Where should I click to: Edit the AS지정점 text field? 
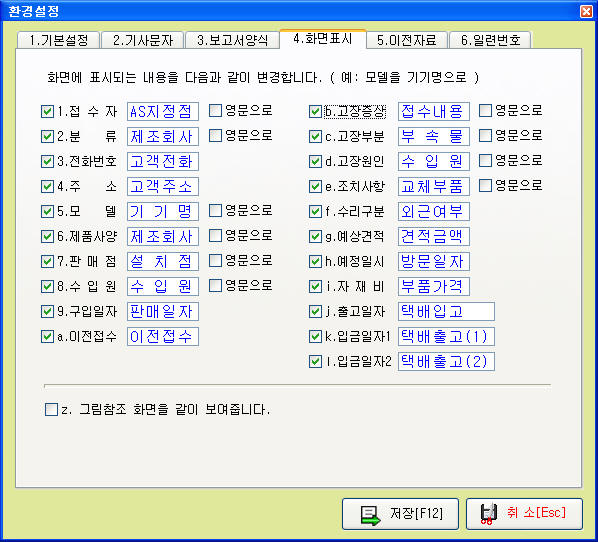point(163,111)
